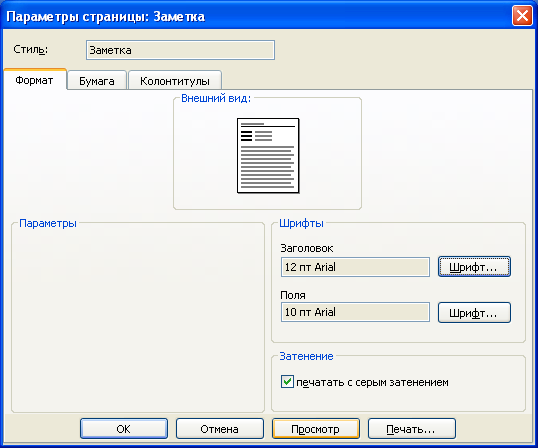Click the Заголовок font field 12 пт Arial
Image resolution: width=538 pixels, height=448 pixels.
355,267
